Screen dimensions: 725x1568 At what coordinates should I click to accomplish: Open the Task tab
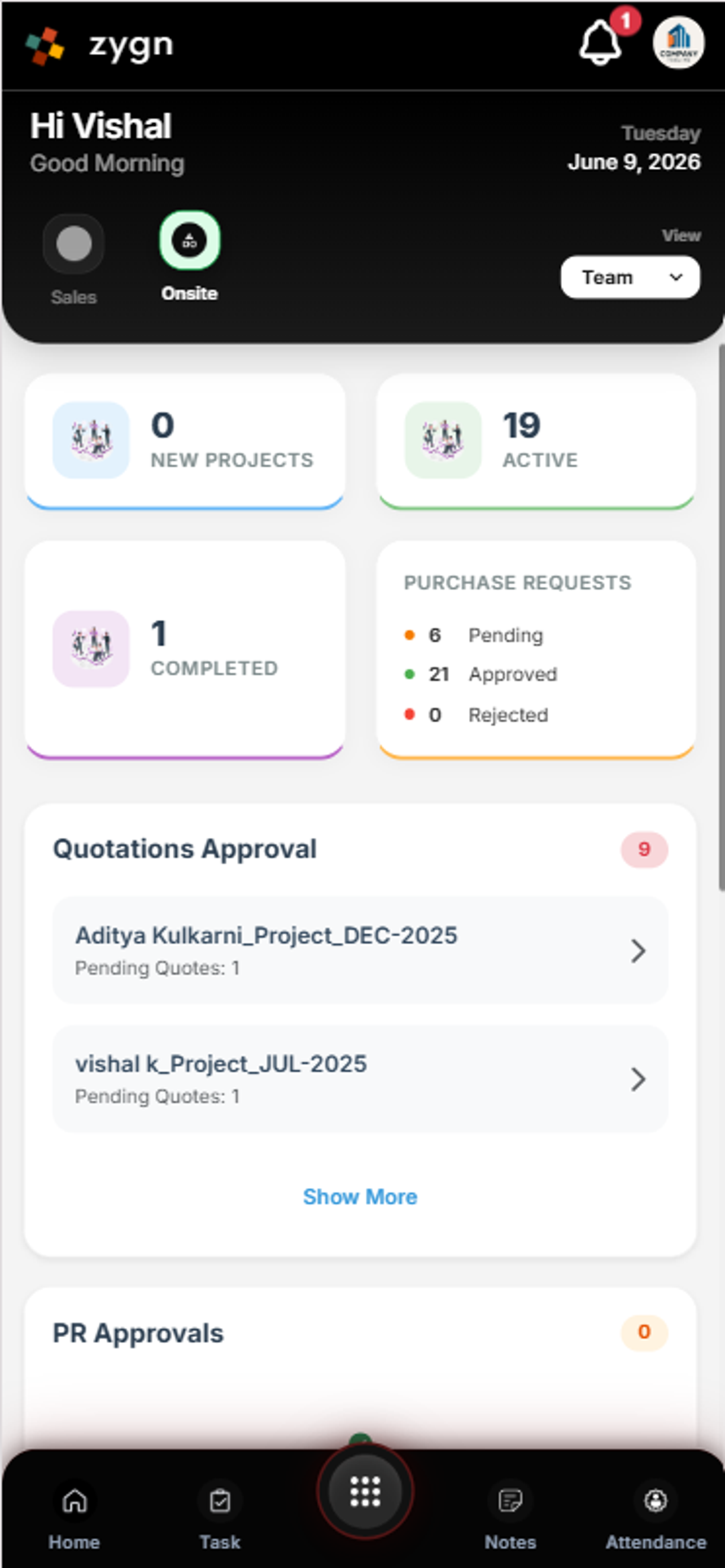click(x=220, y=1515)
